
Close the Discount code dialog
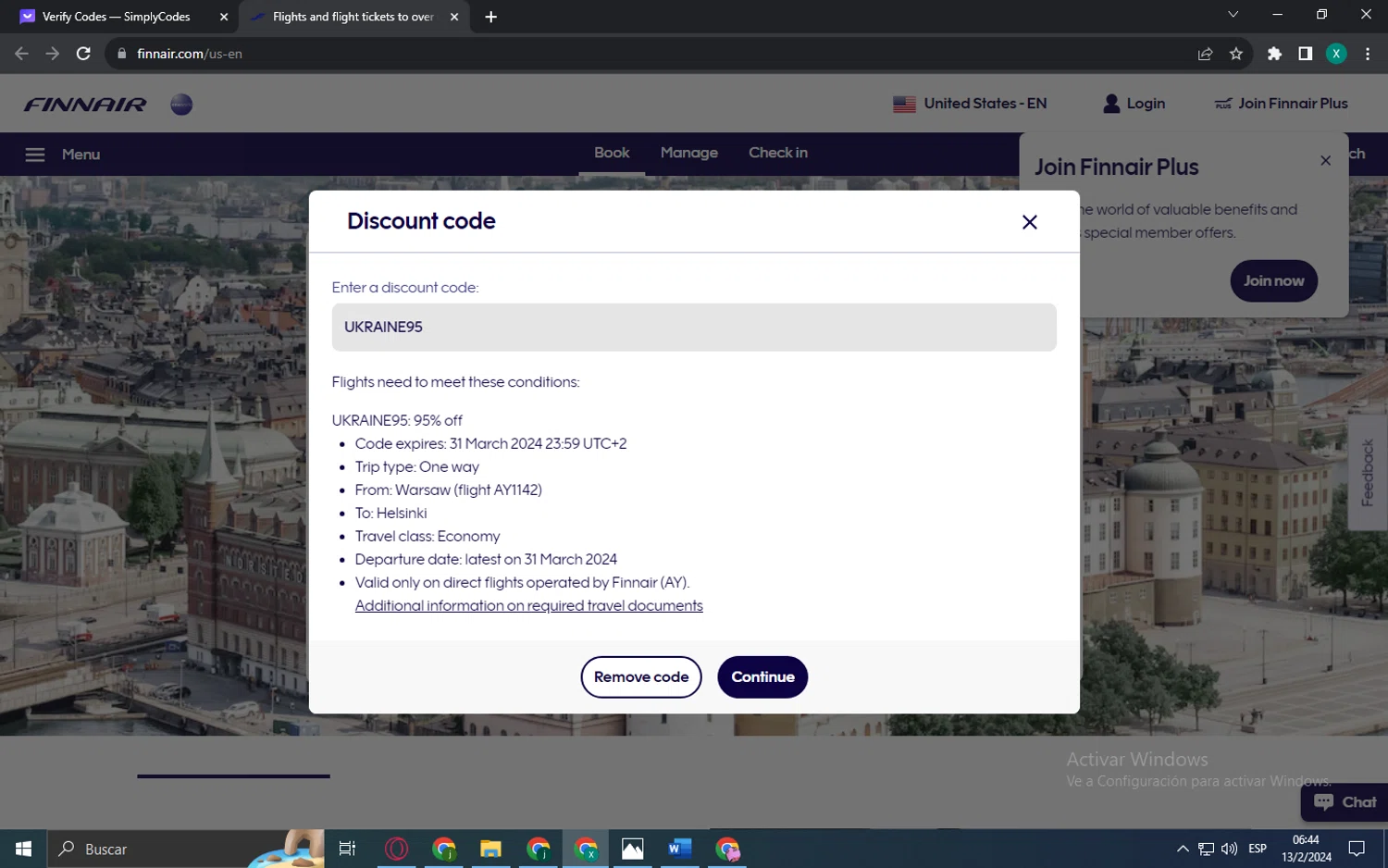pyautogui.click(x=1029, y=222)
